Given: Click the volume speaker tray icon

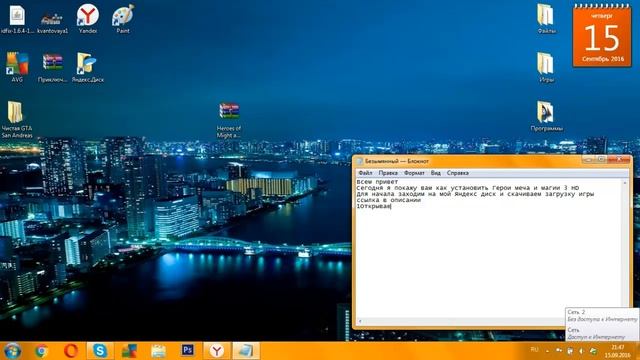Looking at the screenshot, I should pos(582,351).
